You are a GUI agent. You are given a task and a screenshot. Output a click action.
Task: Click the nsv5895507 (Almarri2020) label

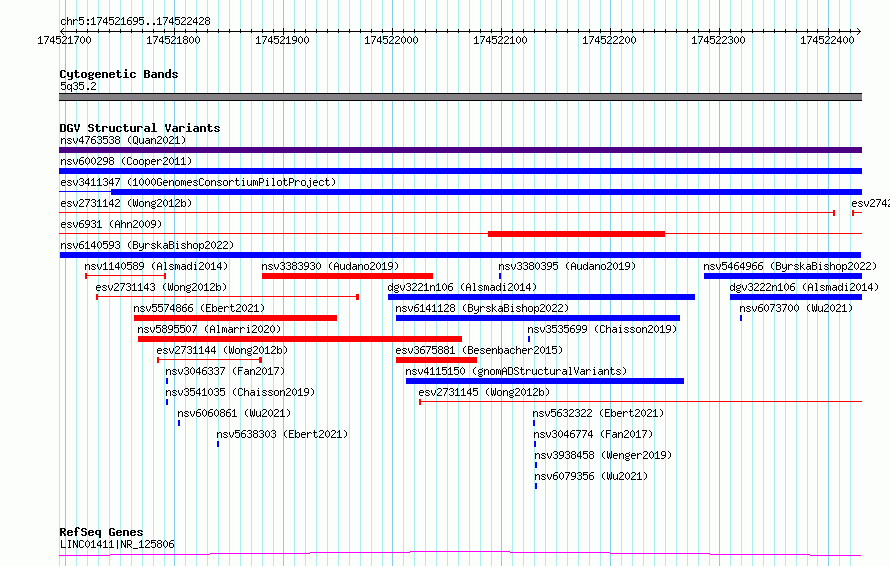[209, 329]
